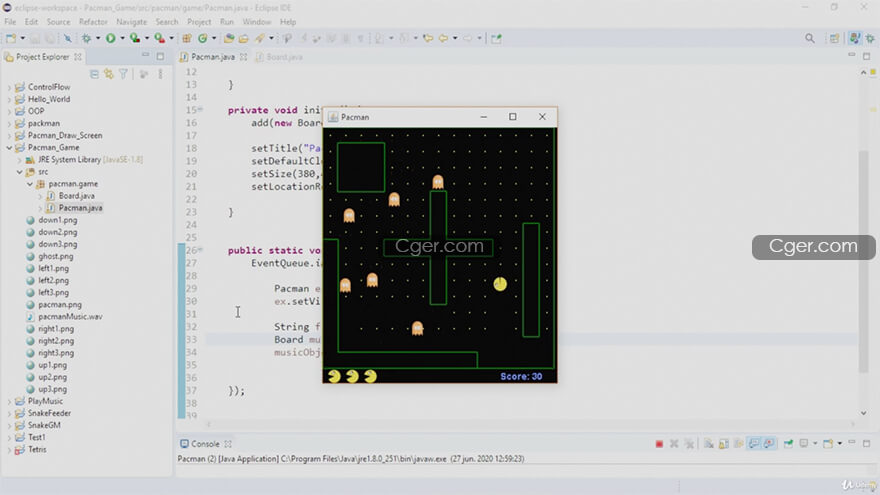Click the Back navigation arrow icon
Image resolution: width=880 pixels, height=495 pixels.
[x=443, y=38]
